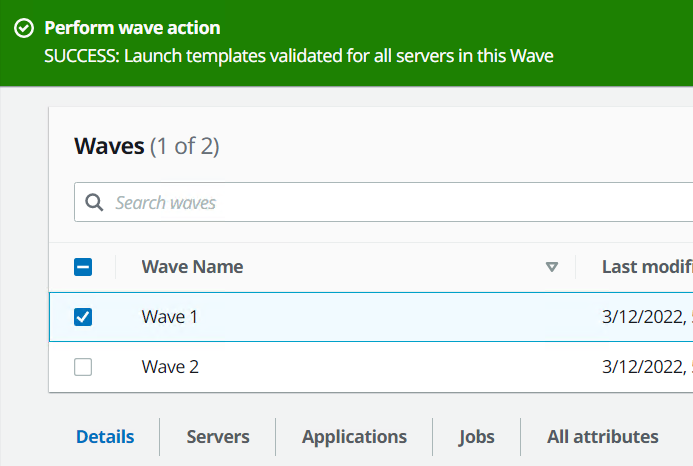
Task: Select the Wave 2 row name
Action: click(x=170, y=367)
